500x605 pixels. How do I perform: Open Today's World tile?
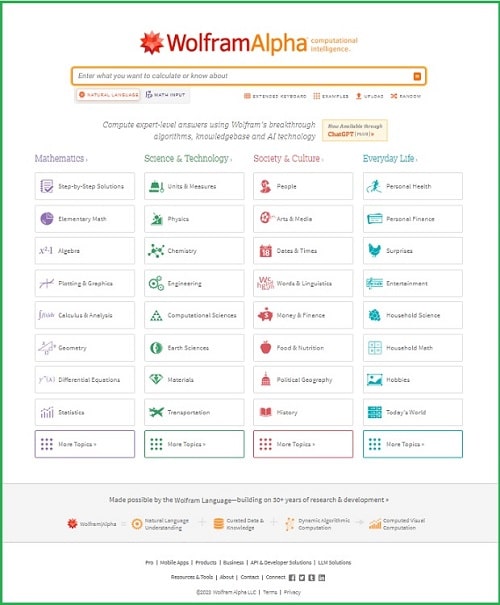(x=413, y=412)
